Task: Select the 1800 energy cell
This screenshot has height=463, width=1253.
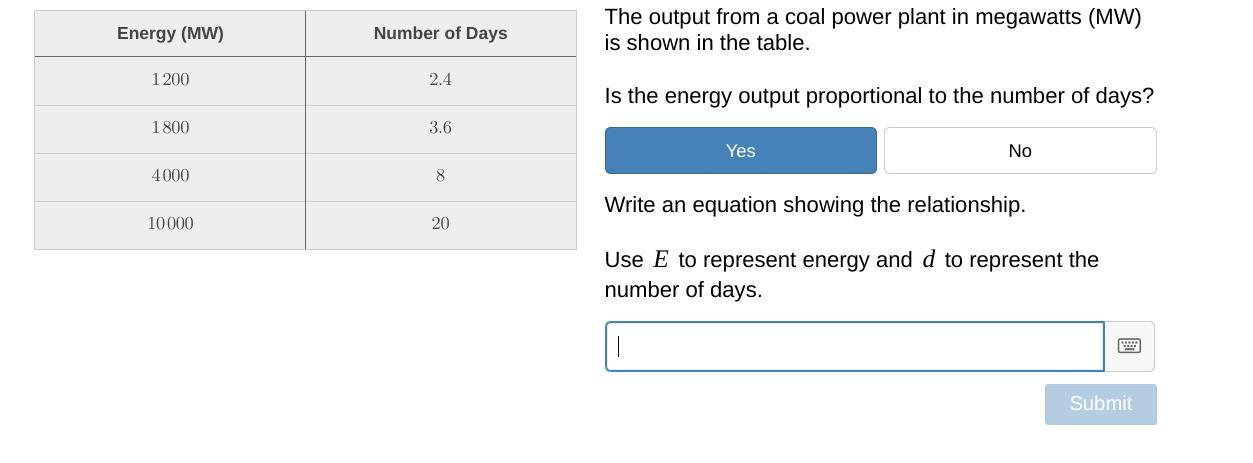Action: pyautogui.click(x=170, y=128)
